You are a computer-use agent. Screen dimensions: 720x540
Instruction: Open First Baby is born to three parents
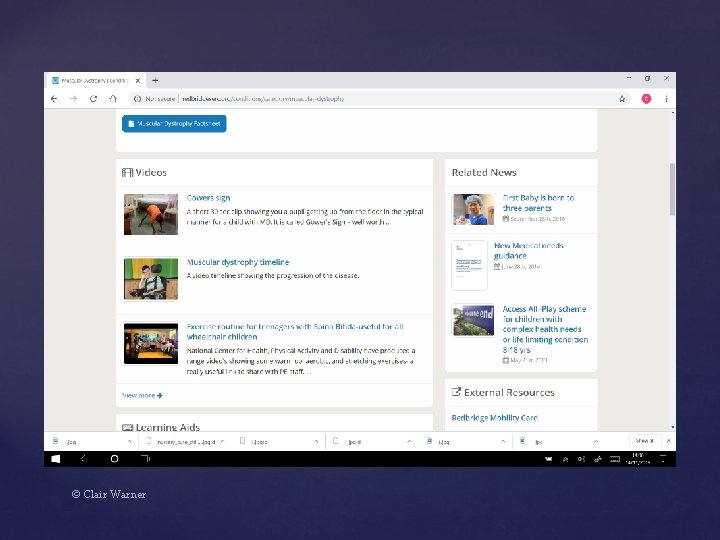(538, 203)
